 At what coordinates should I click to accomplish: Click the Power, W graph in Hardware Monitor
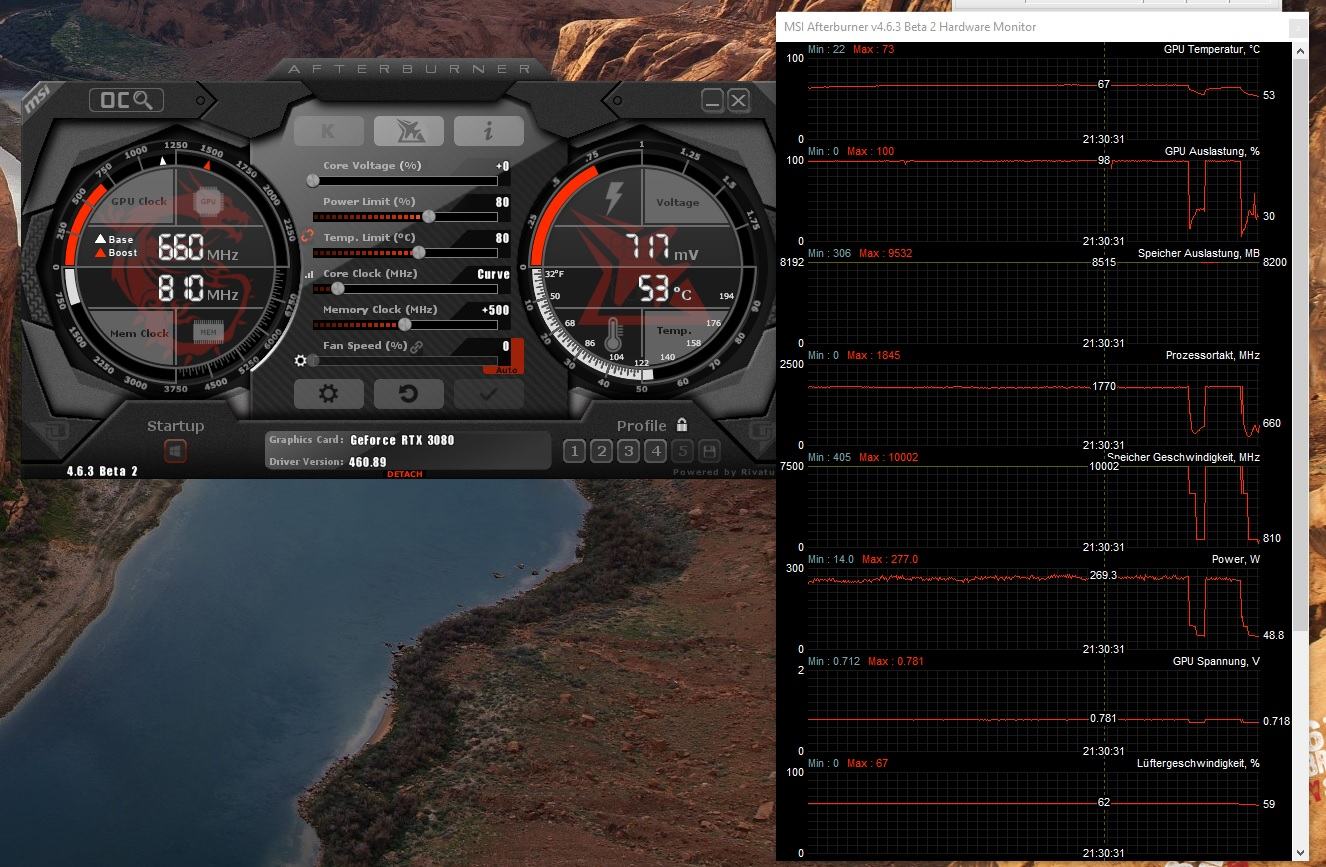tap(1033, 608)
